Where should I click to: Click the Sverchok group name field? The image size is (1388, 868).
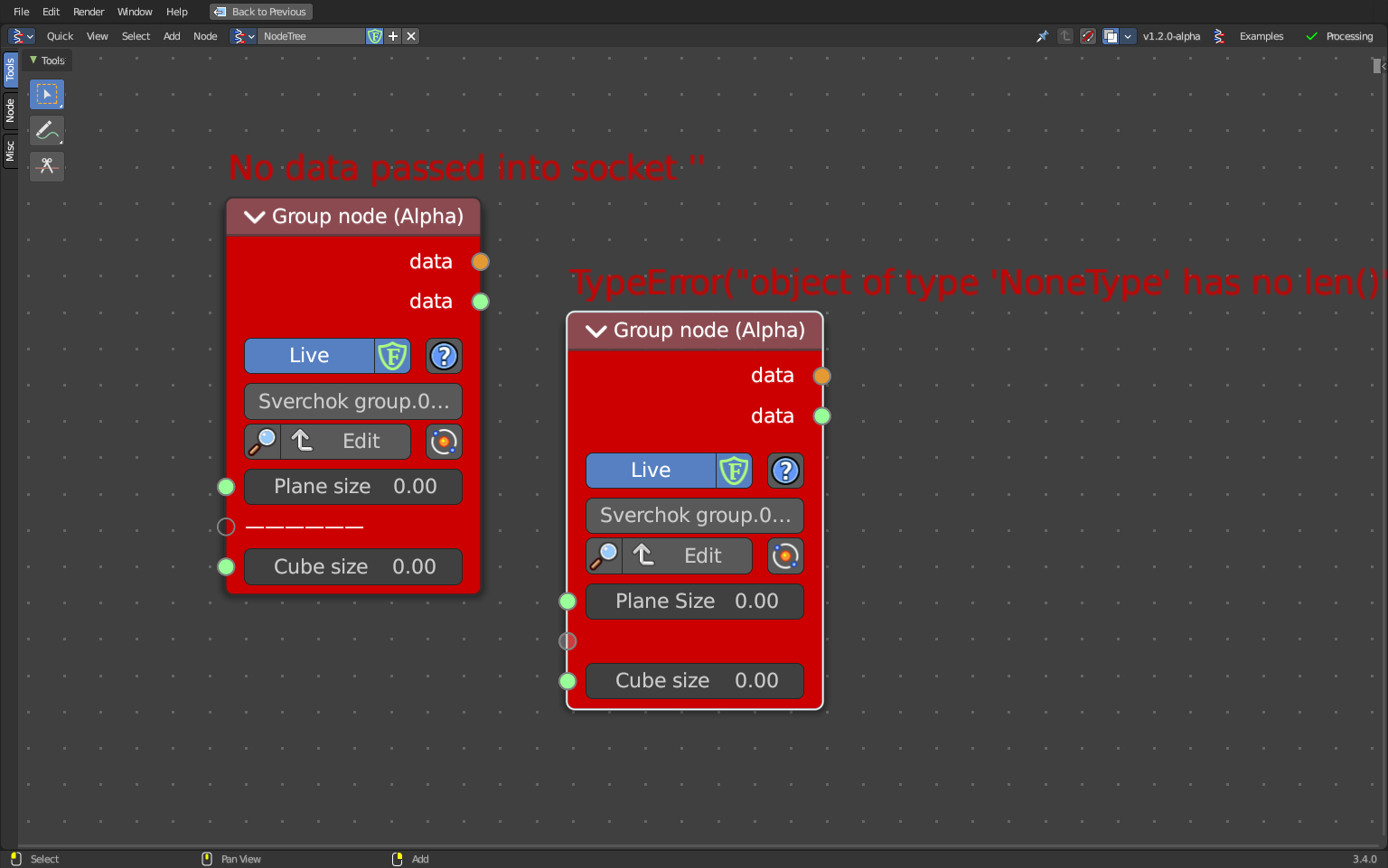[x=352, y=401]
